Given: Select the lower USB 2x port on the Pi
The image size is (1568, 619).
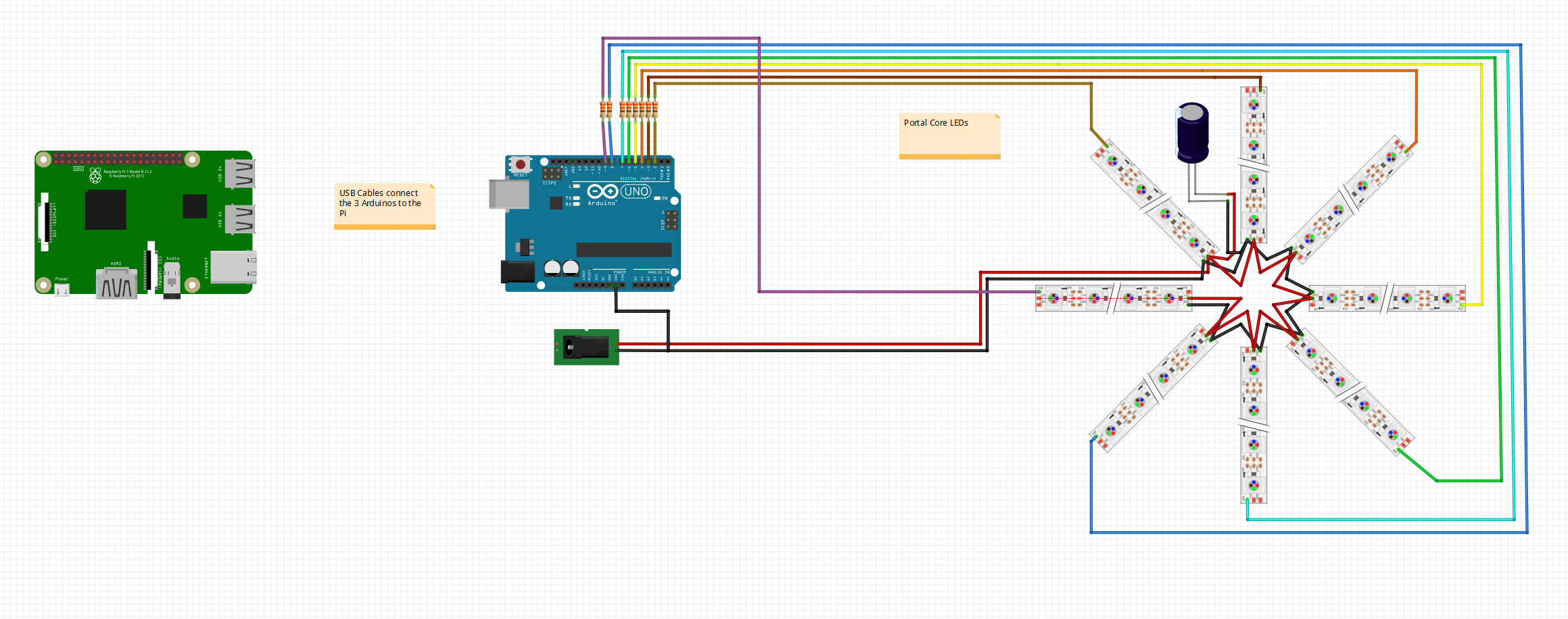Looking at the screenshot, I should click(x=240, y=220).
